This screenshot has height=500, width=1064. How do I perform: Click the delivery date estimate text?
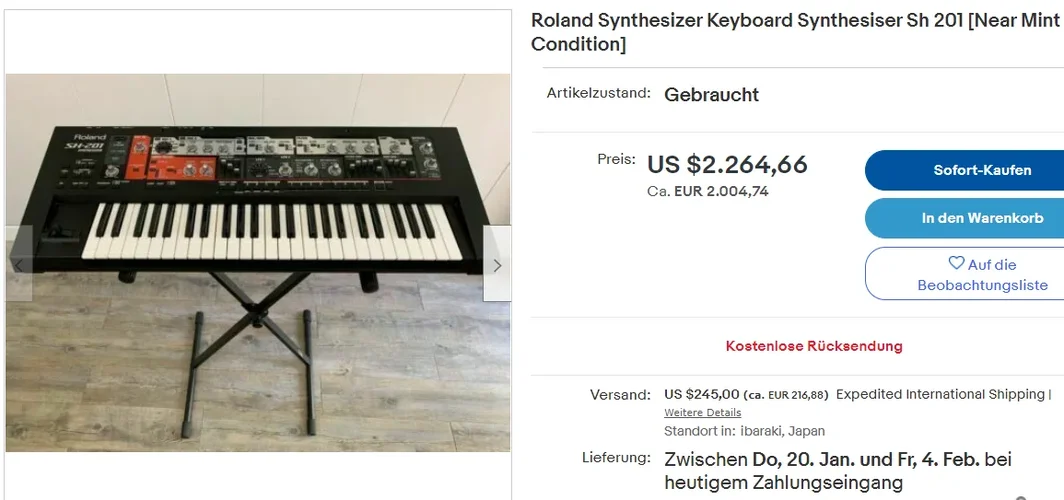[838, 471]
